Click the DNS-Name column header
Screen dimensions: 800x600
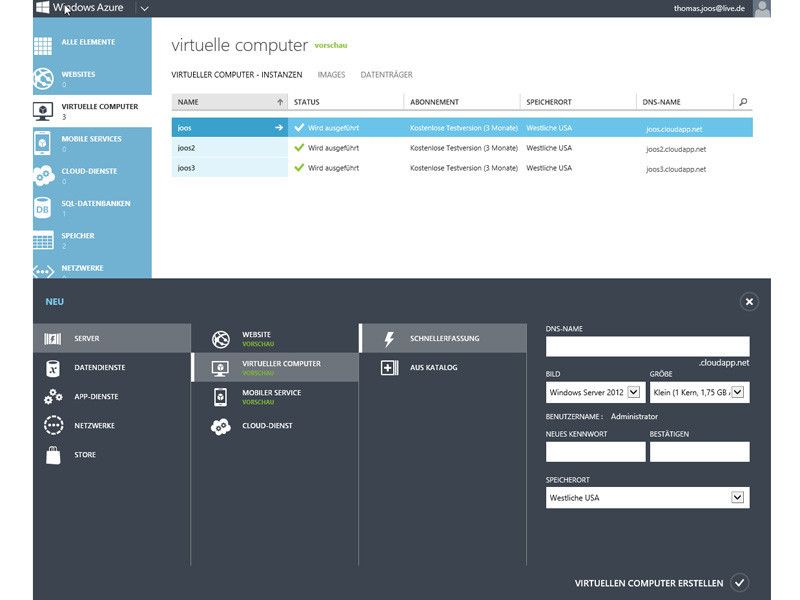(661, 102)
